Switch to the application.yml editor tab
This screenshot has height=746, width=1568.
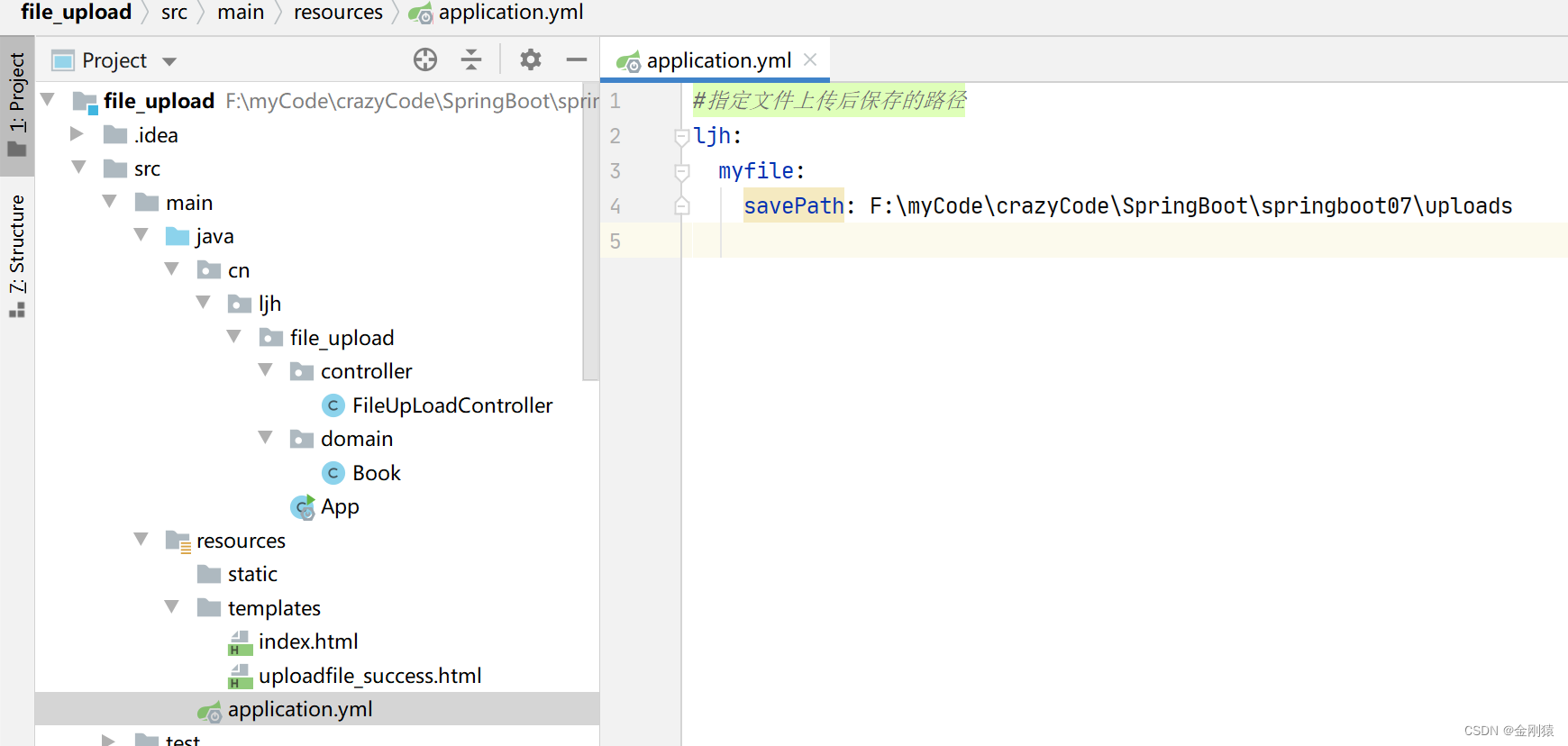(716, 60)
